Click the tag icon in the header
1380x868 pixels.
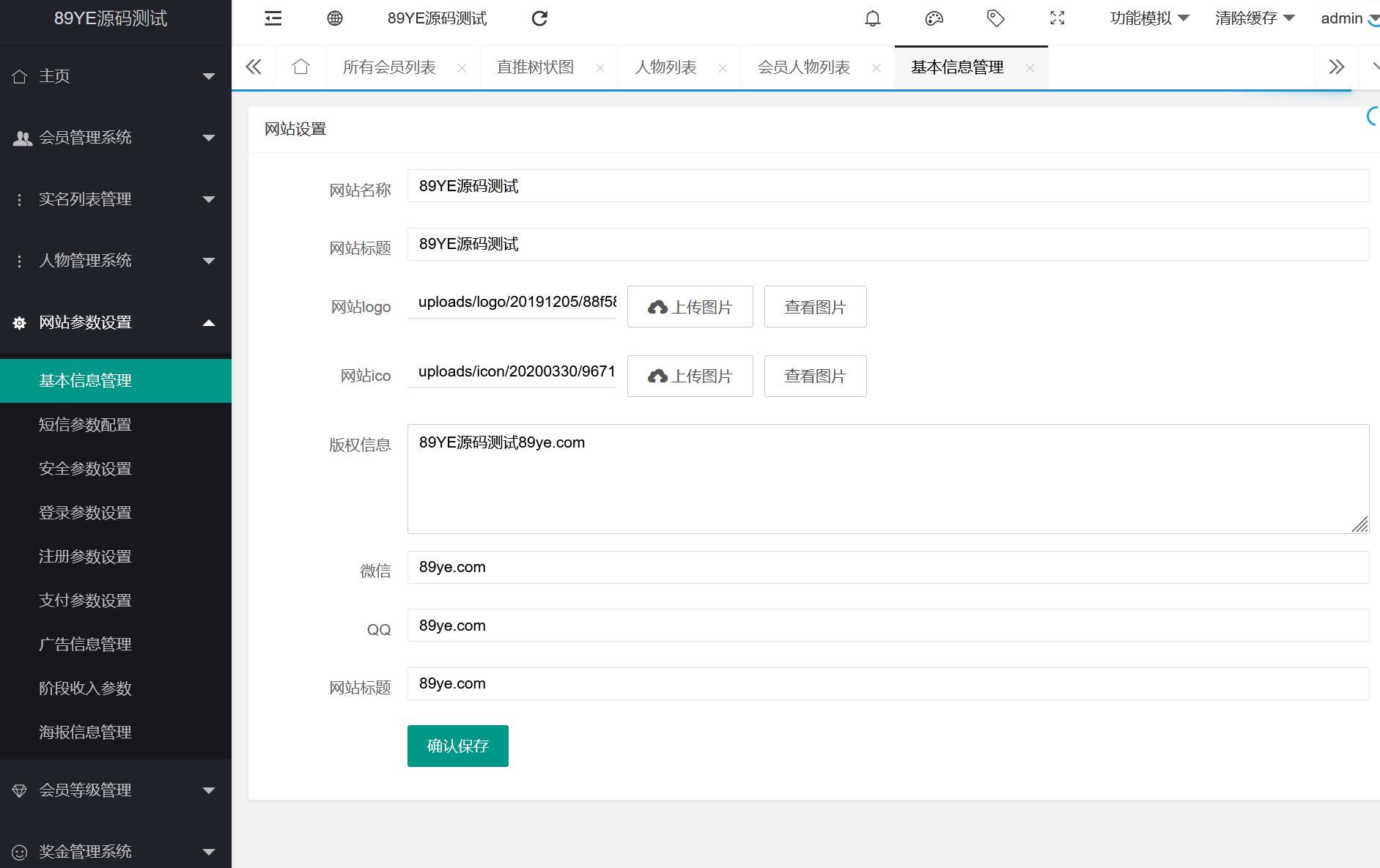pos(995,18)
